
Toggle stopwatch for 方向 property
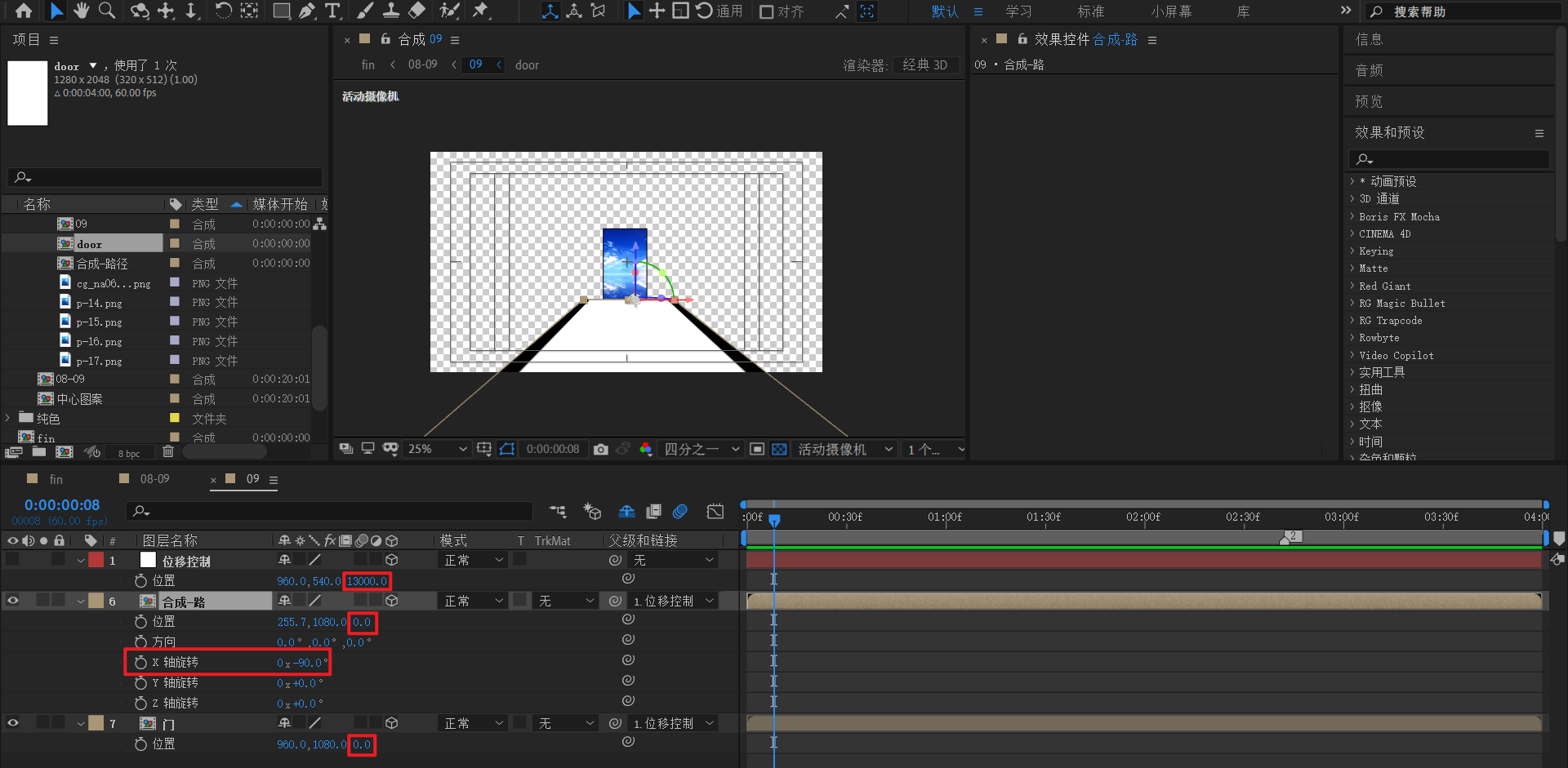(140, 641)
